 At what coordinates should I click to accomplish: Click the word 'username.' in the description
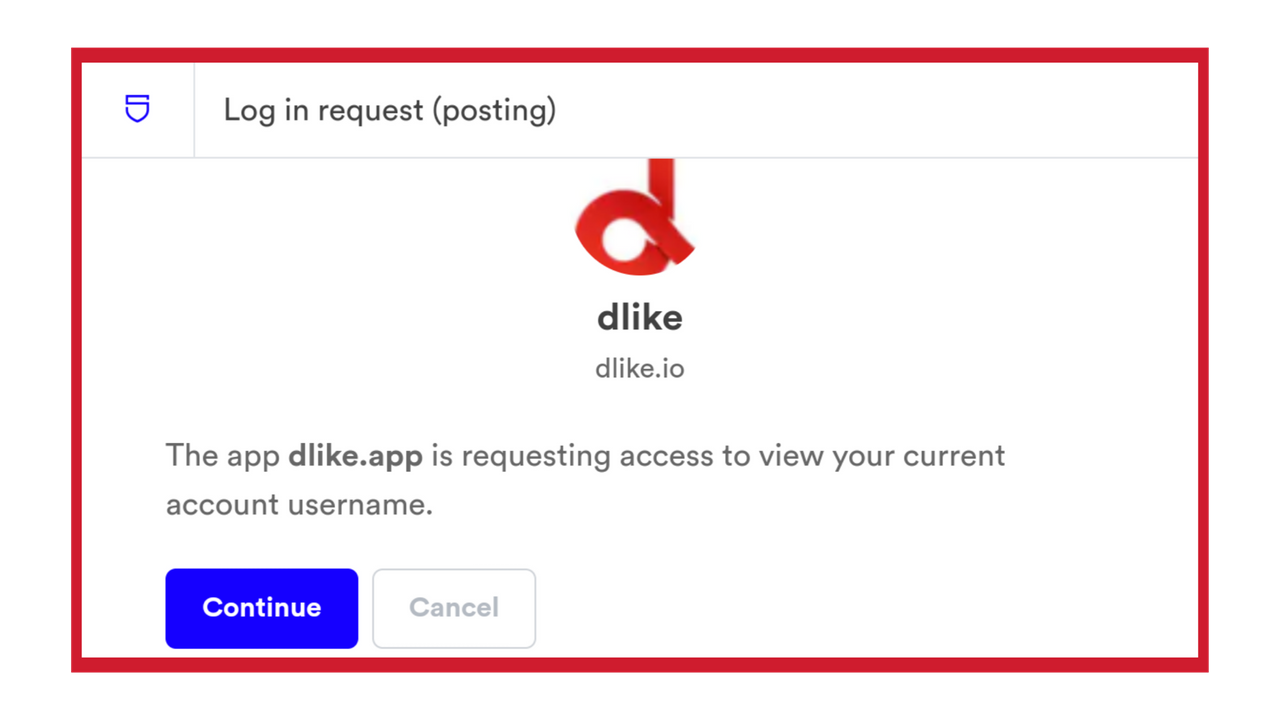(360, 505)
